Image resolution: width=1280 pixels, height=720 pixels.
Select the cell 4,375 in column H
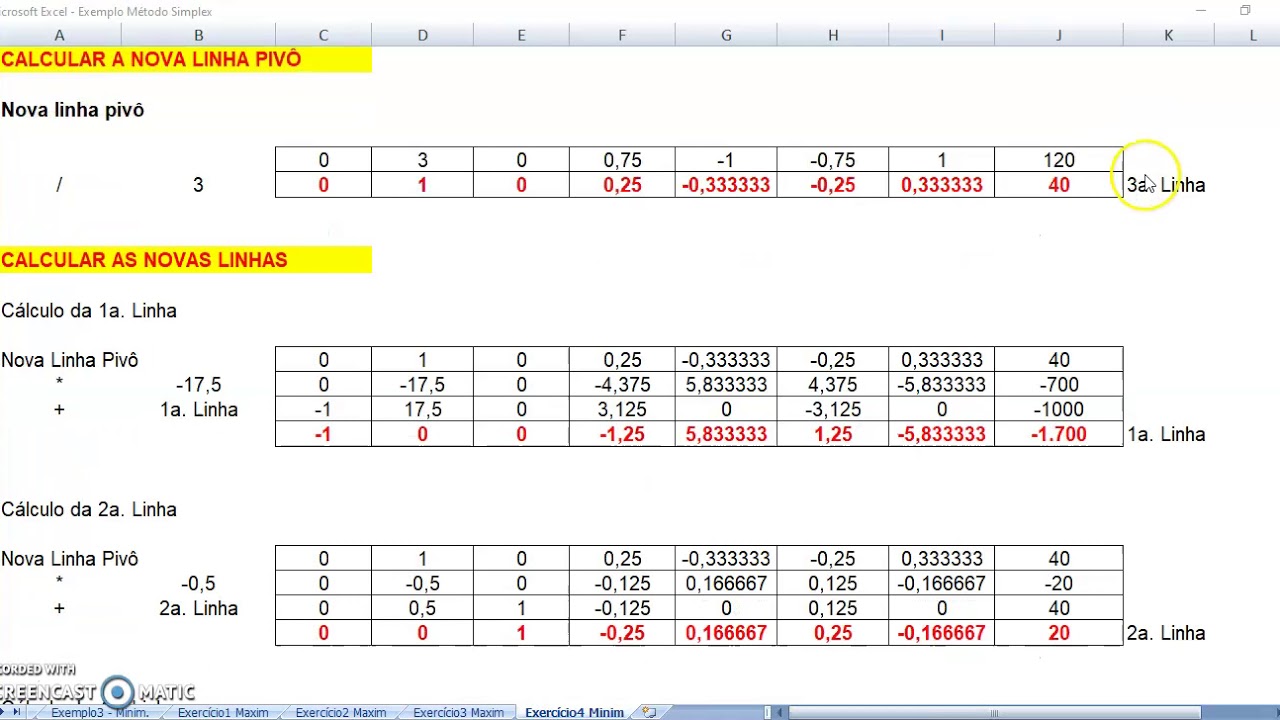tap(833, 385)
